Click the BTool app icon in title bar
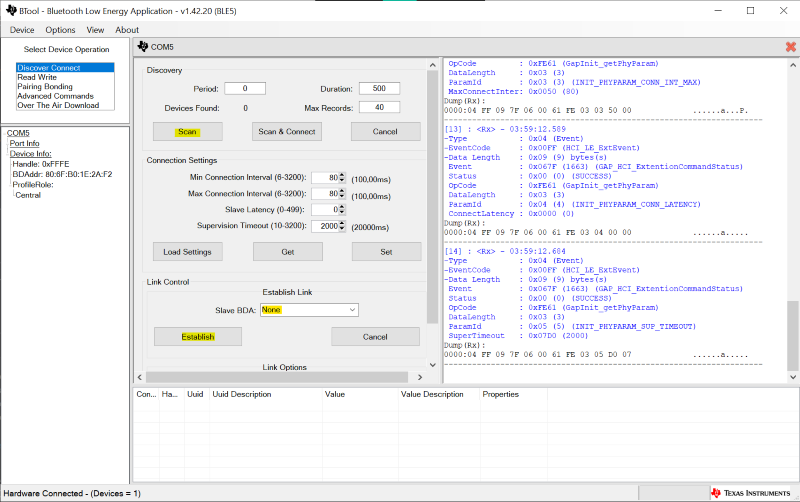This screenshot has width=800, height=502. 11,10
